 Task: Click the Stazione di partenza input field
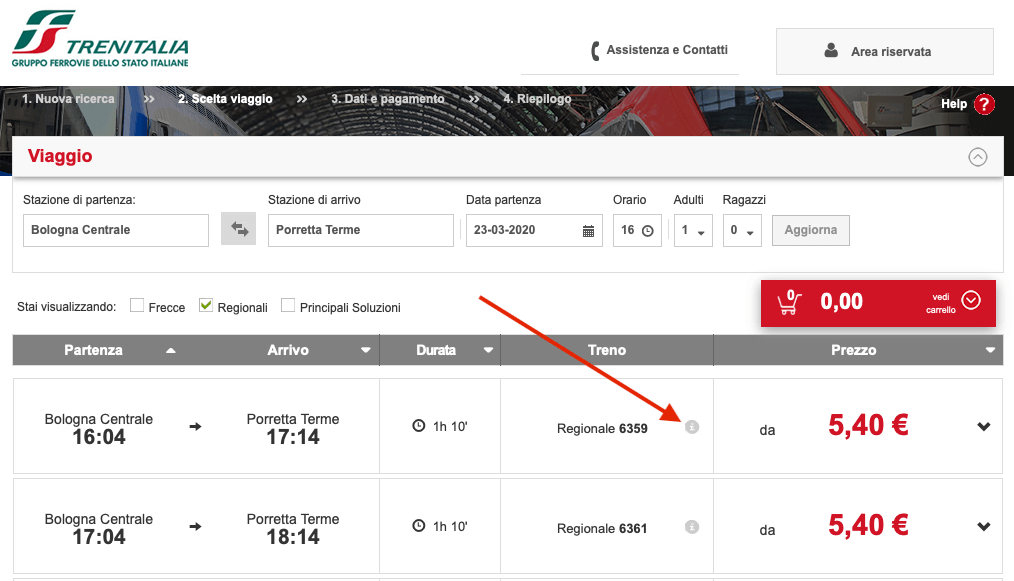pos(116,230)
